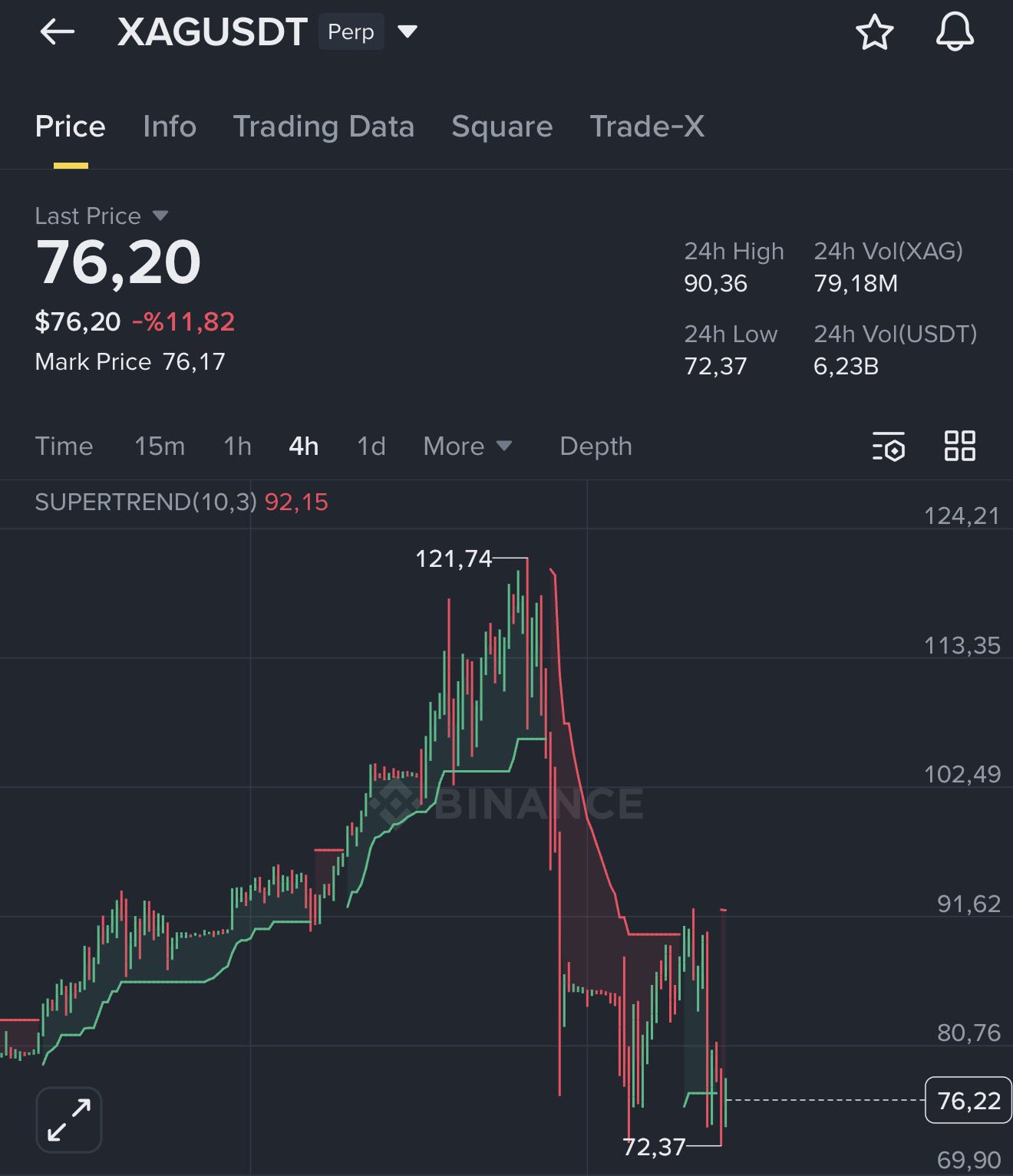The image size is (1013, 1176).
Task: Add XAGUSDT to favorites with star
Action: (874, 32)
